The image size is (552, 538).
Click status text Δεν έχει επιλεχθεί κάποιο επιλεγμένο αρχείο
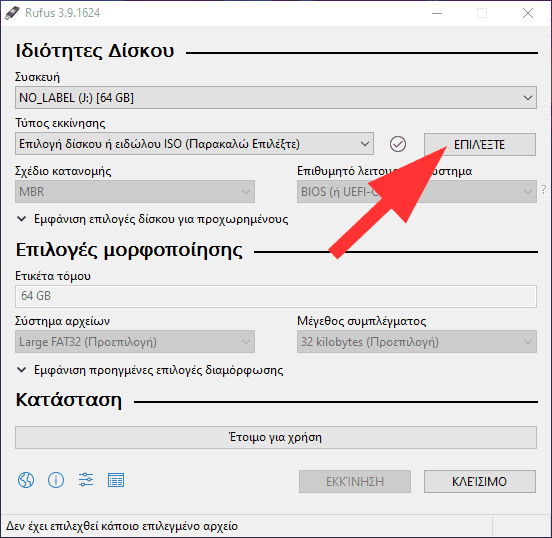(122, 526)
